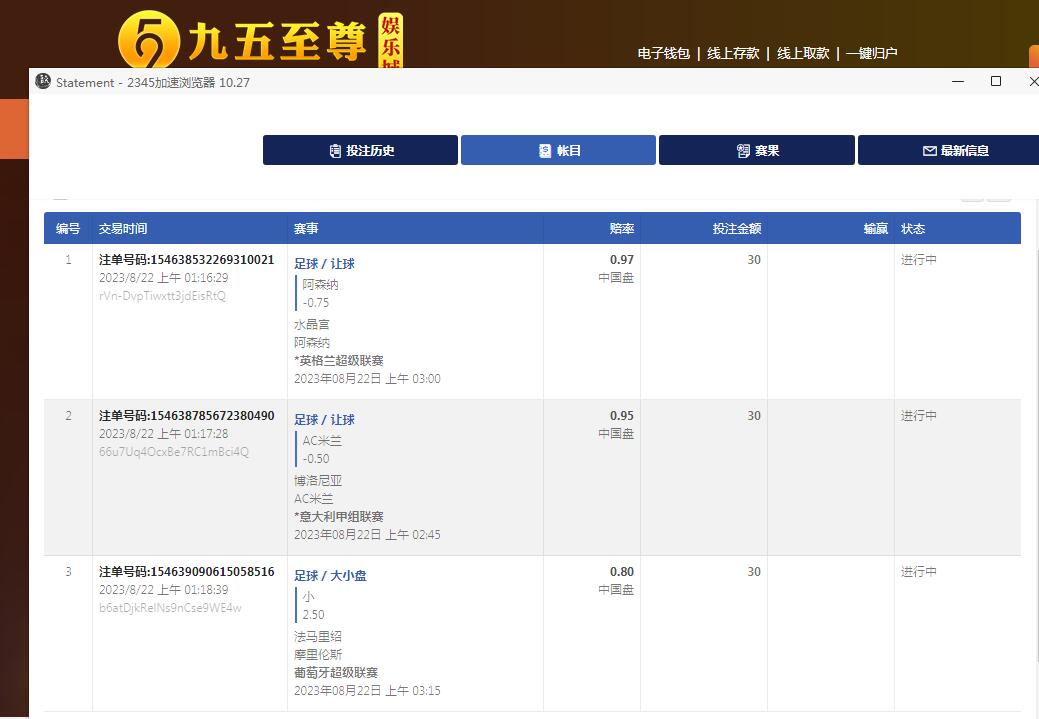
Task: Click the 九五至尊 site logo
Action: [260, 40]
